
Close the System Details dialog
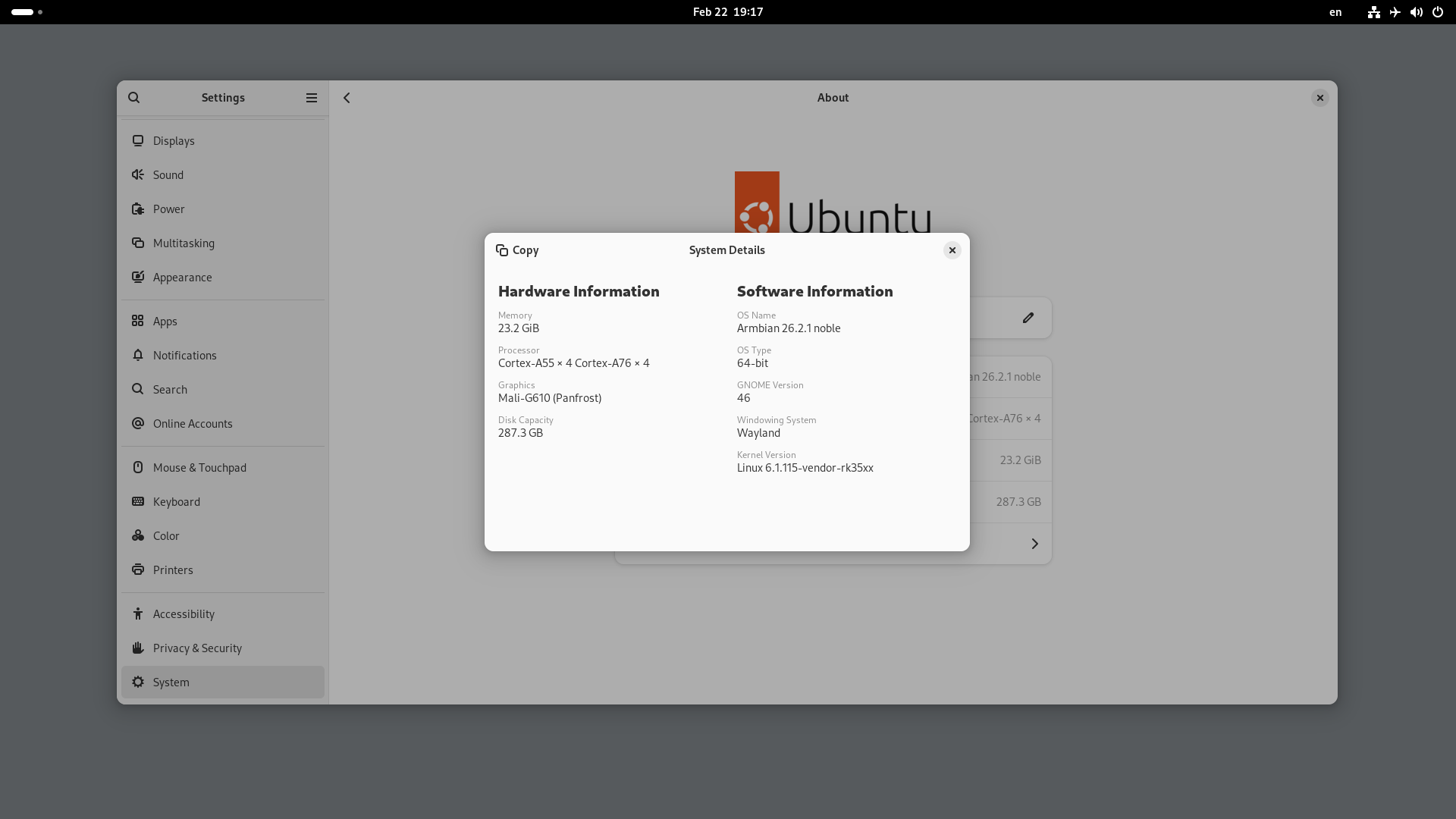(x=952, y=250)
